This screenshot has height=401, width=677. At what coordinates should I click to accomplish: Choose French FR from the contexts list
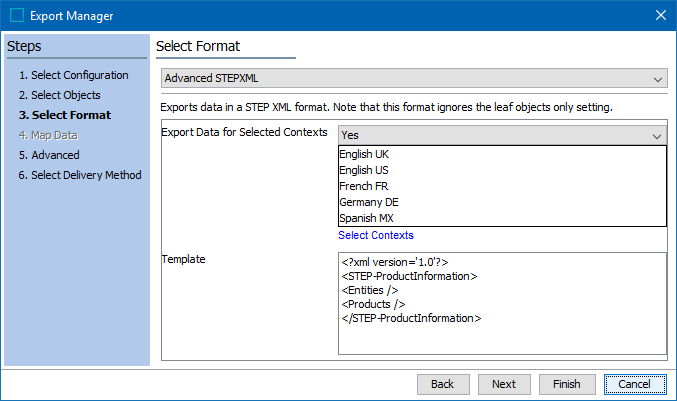[x=366, y=186]
